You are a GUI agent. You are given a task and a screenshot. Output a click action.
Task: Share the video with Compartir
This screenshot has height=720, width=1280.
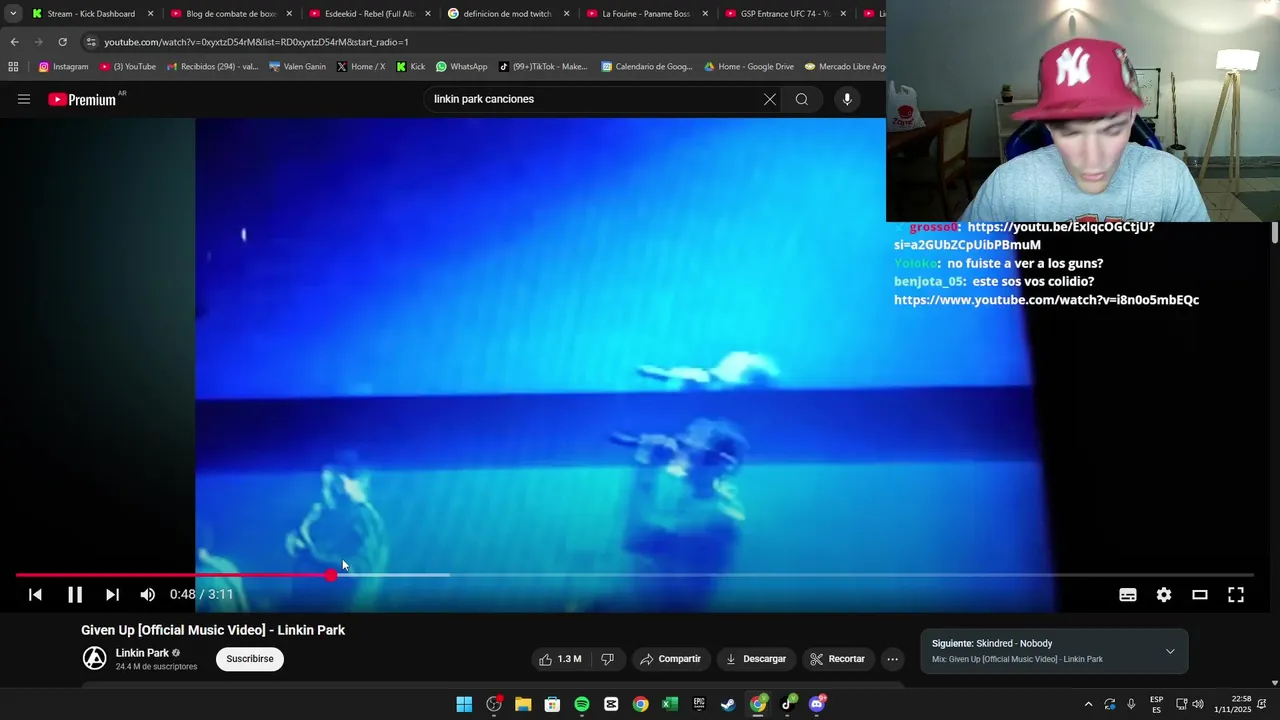(671, 659)
